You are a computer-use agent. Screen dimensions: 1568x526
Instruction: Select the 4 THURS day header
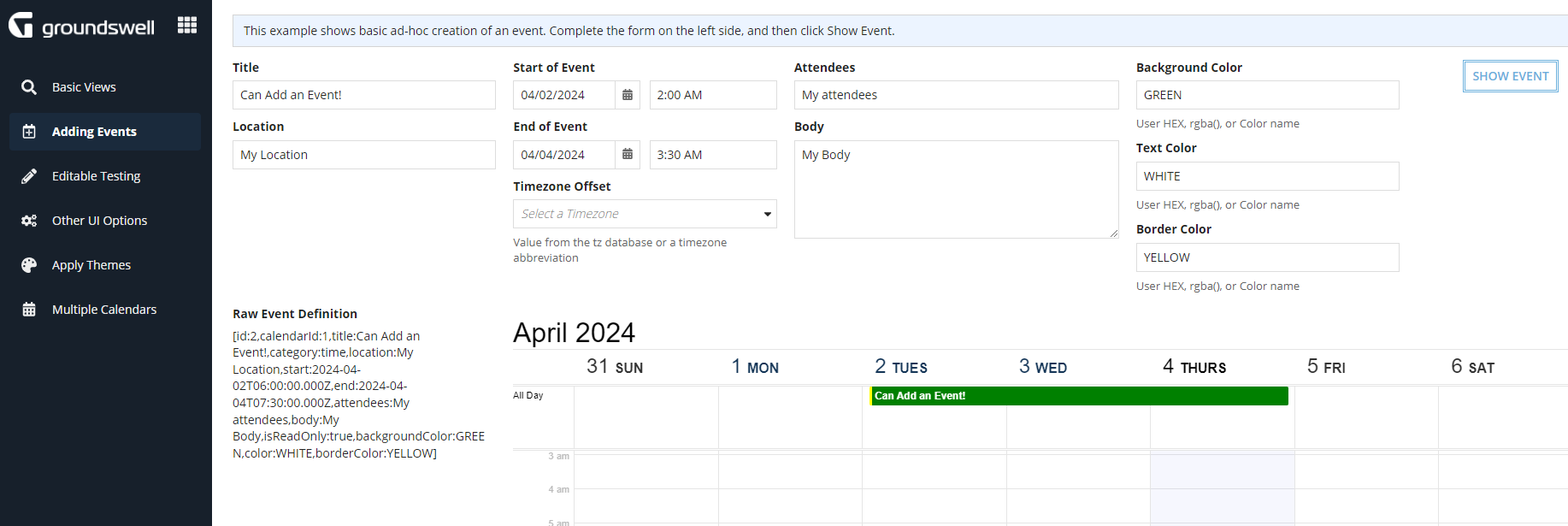point(1194,367)
